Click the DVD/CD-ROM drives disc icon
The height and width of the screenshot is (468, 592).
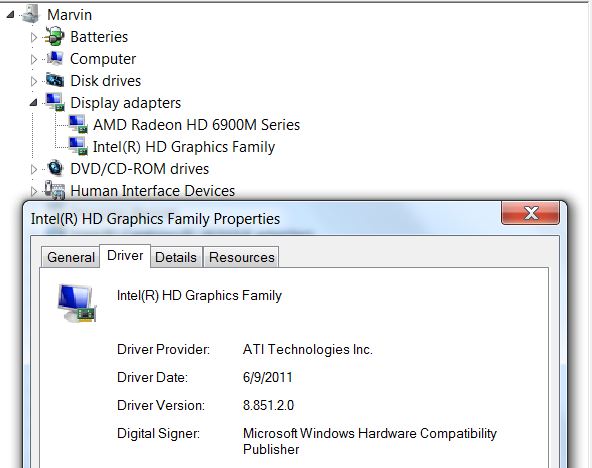[x=56, y=168]
